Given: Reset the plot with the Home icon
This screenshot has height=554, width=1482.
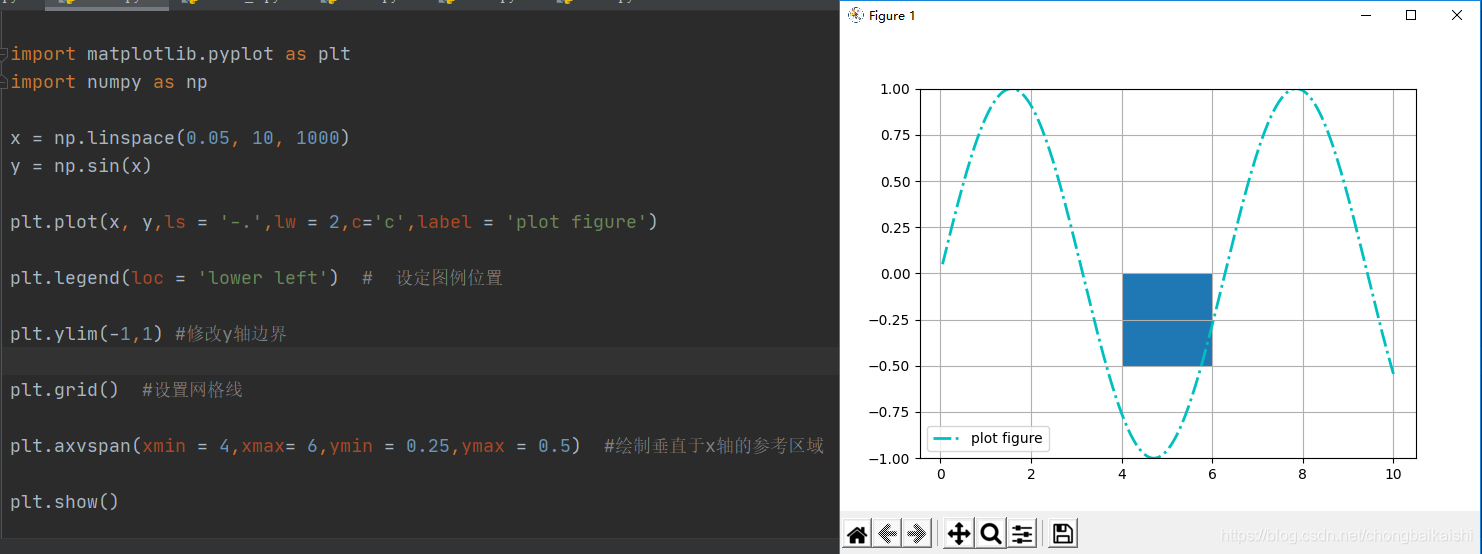Looking at the screenshot, I should [857, 534].
